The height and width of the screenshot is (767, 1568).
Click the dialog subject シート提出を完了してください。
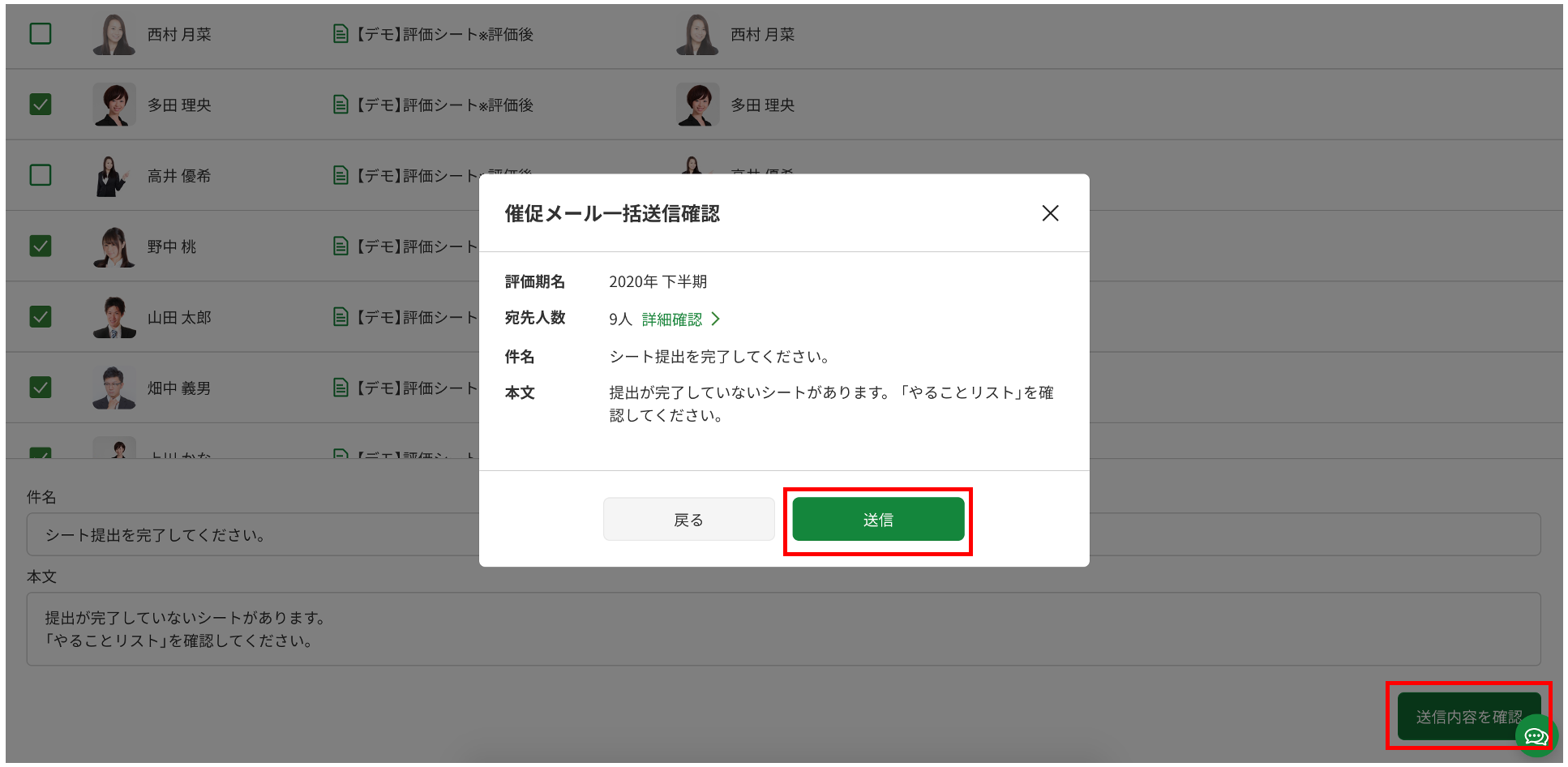(720, 356)
